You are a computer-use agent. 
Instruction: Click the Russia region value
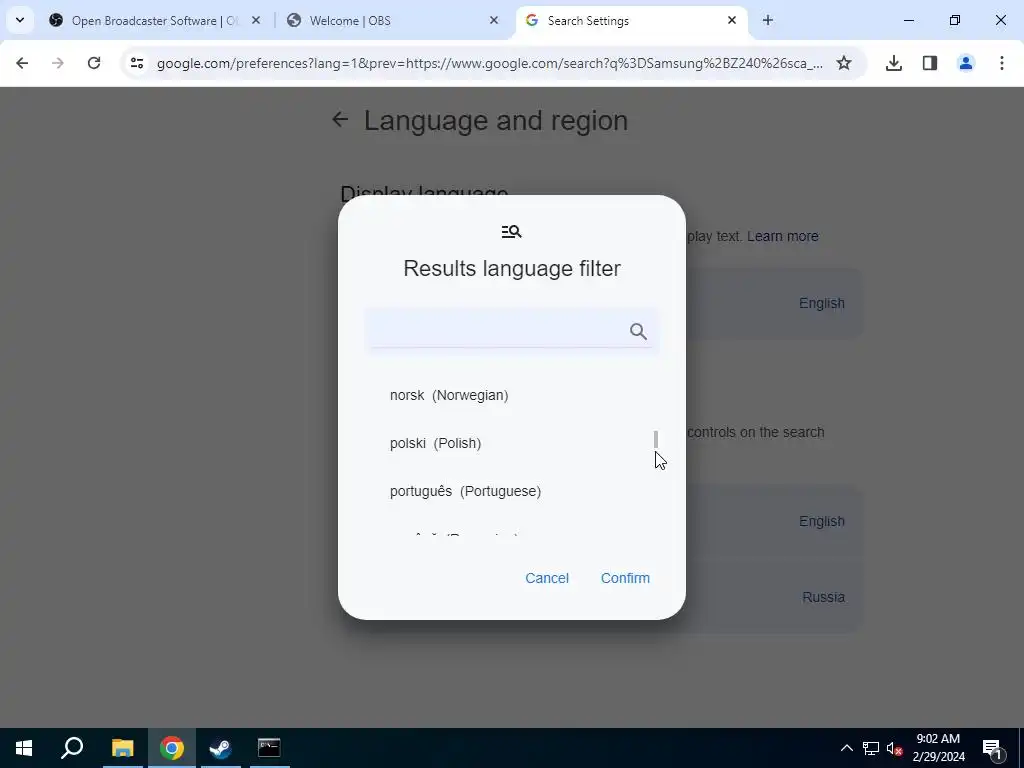point(823,597)
